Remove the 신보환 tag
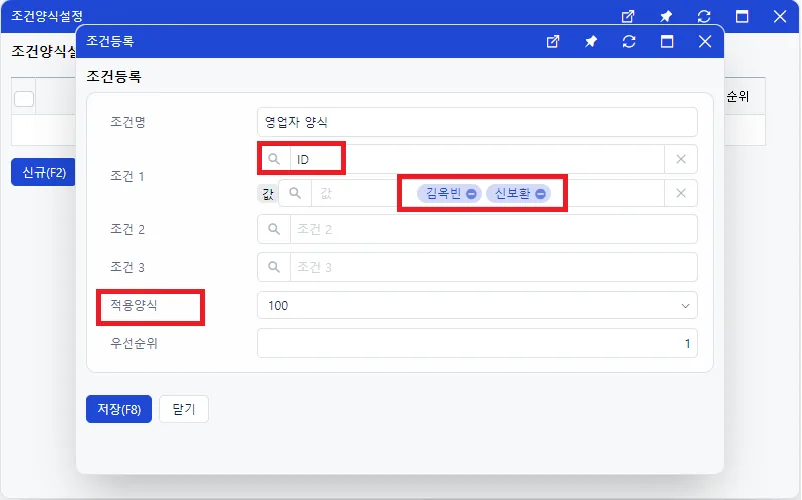 click(540, 194)
